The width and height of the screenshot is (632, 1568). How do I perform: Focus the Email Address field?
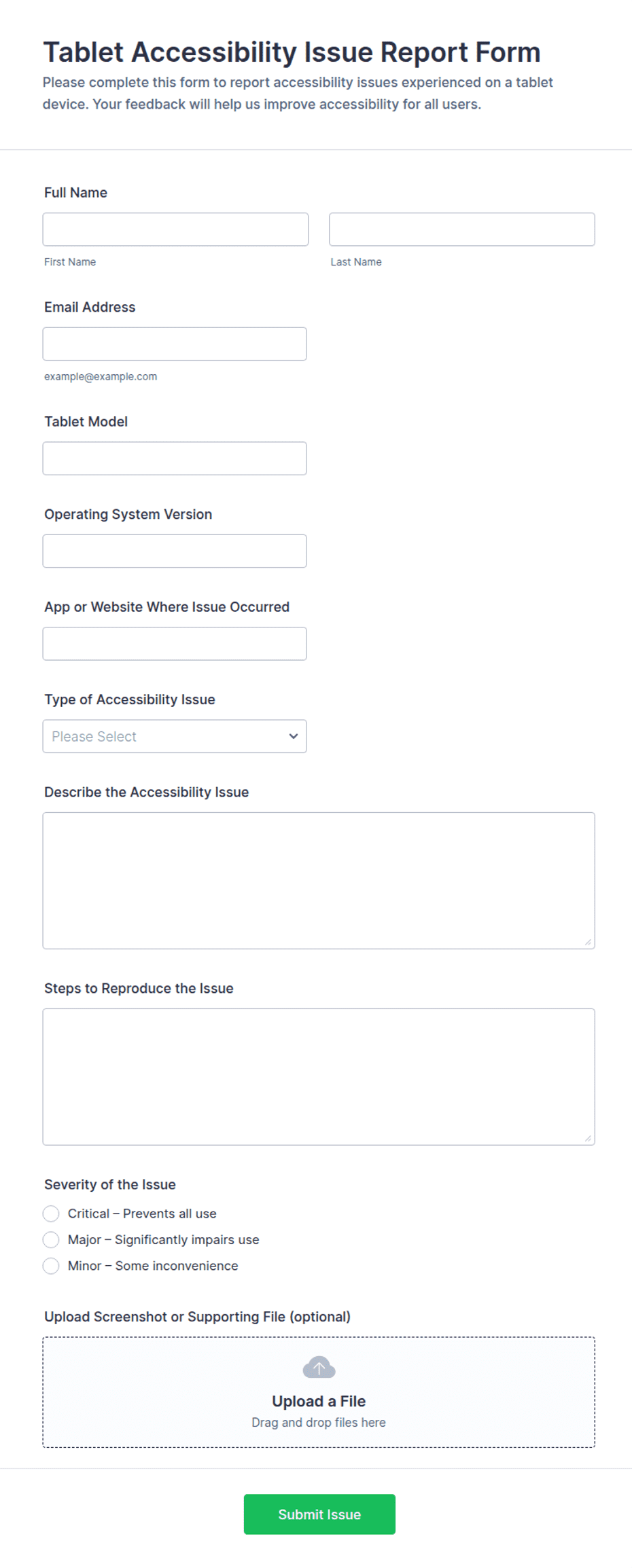(x=175, y=344)
